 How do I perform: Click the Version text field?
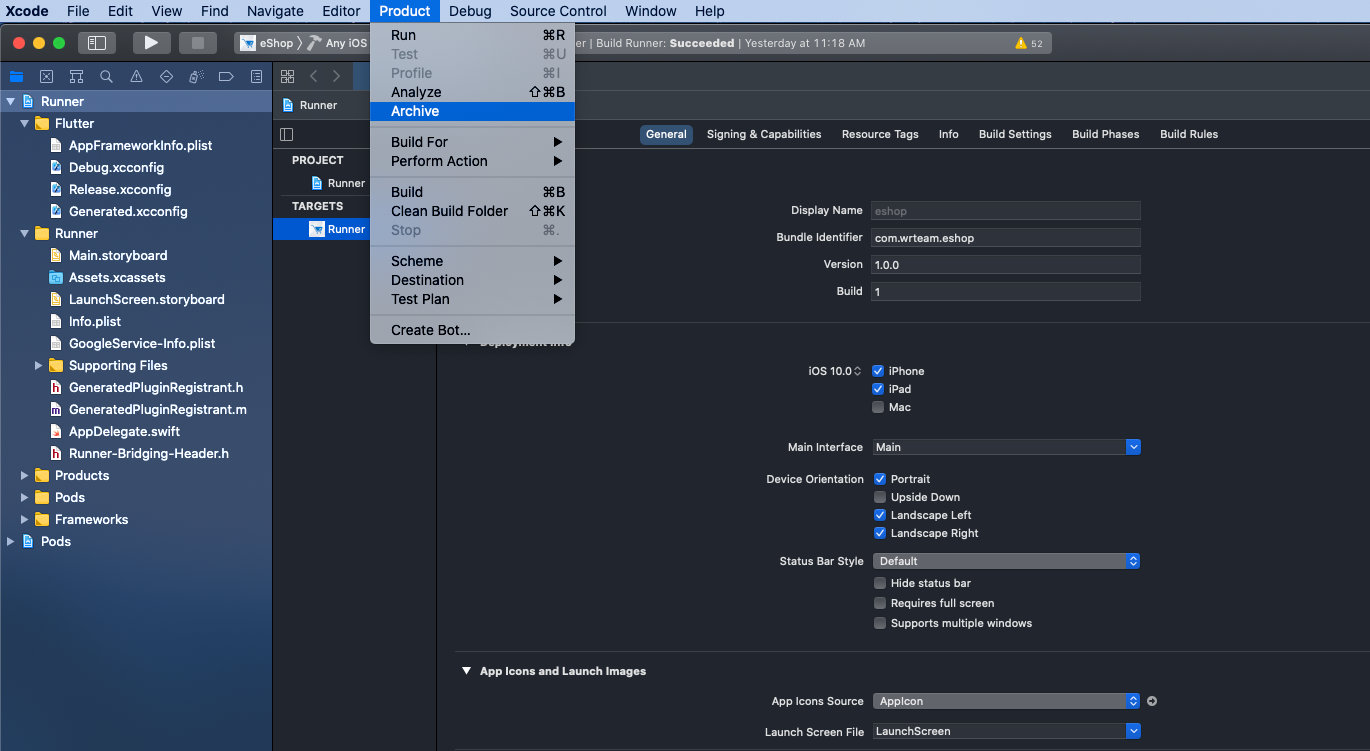[1005, 264]
